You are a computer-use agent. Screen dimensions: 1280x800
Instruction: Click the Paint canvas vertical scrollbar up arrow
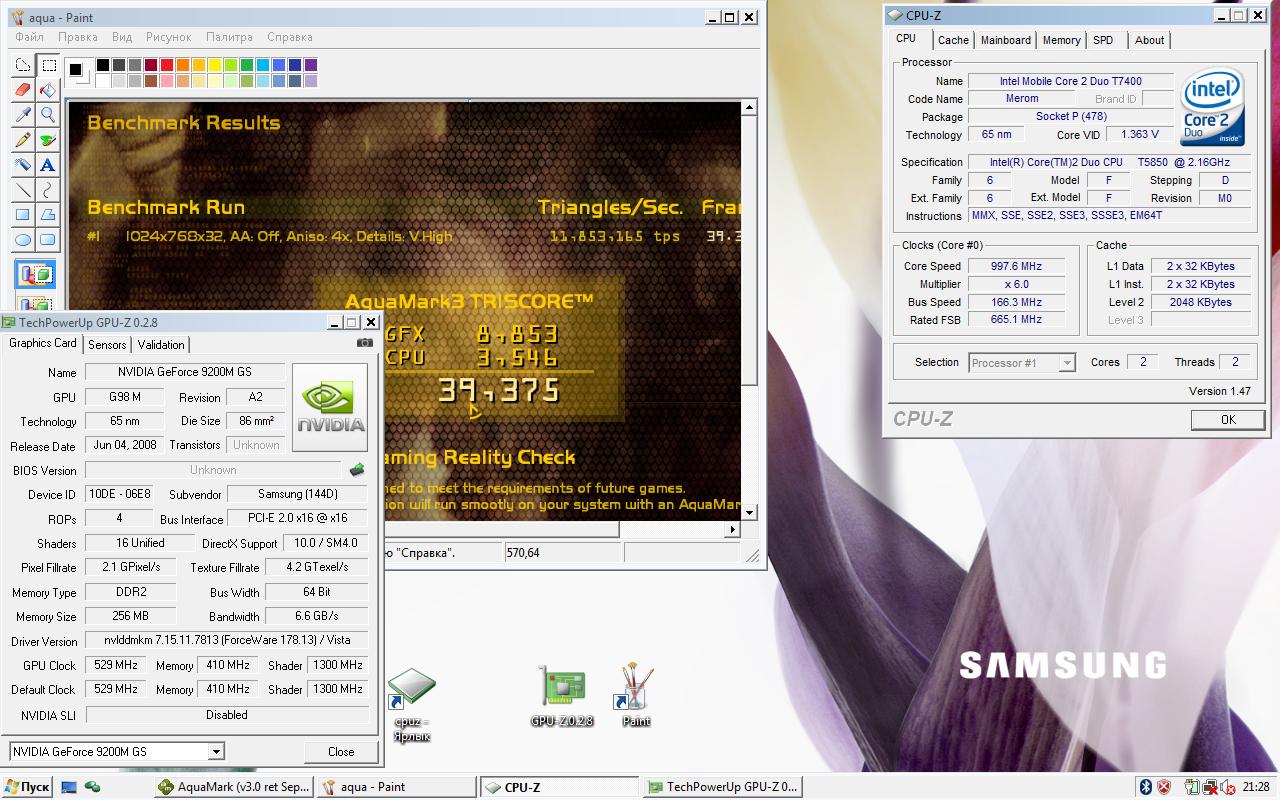coord(749,106)
